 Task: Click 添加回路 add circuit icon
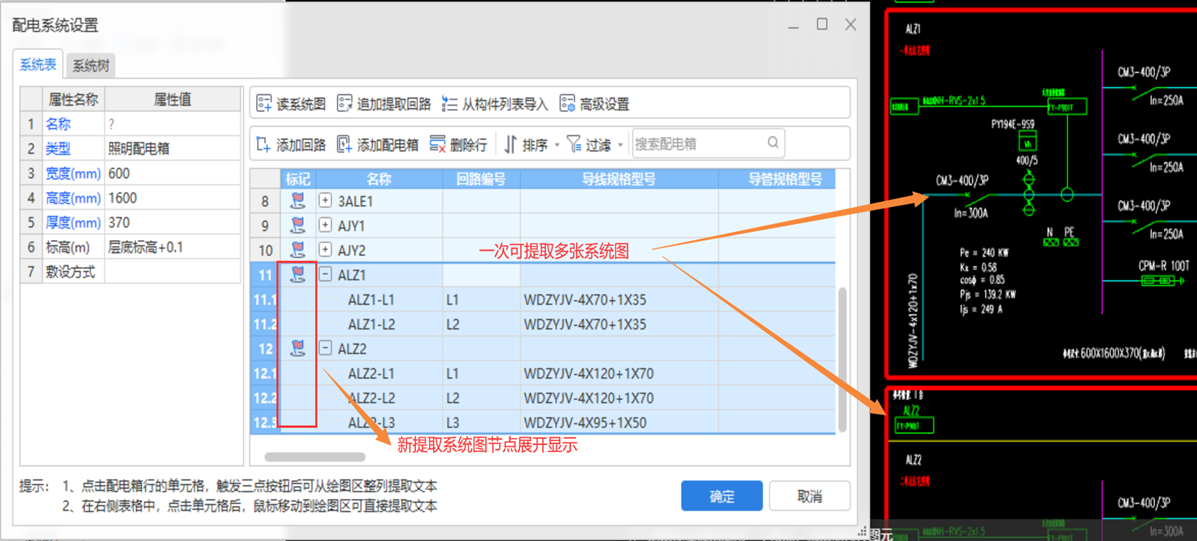point(264,145)
